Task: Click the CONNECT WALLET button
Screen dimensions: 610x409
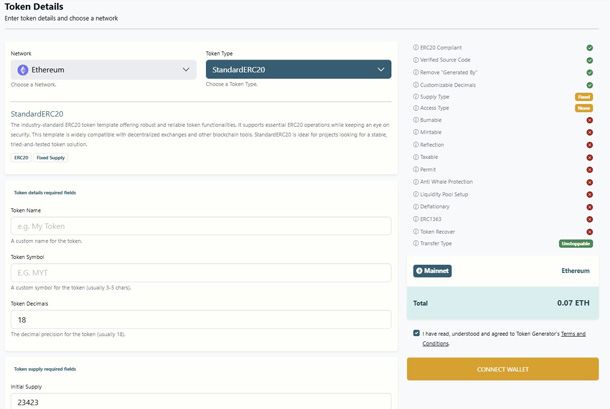Action: pyautogui.click(x=503, y=369)
